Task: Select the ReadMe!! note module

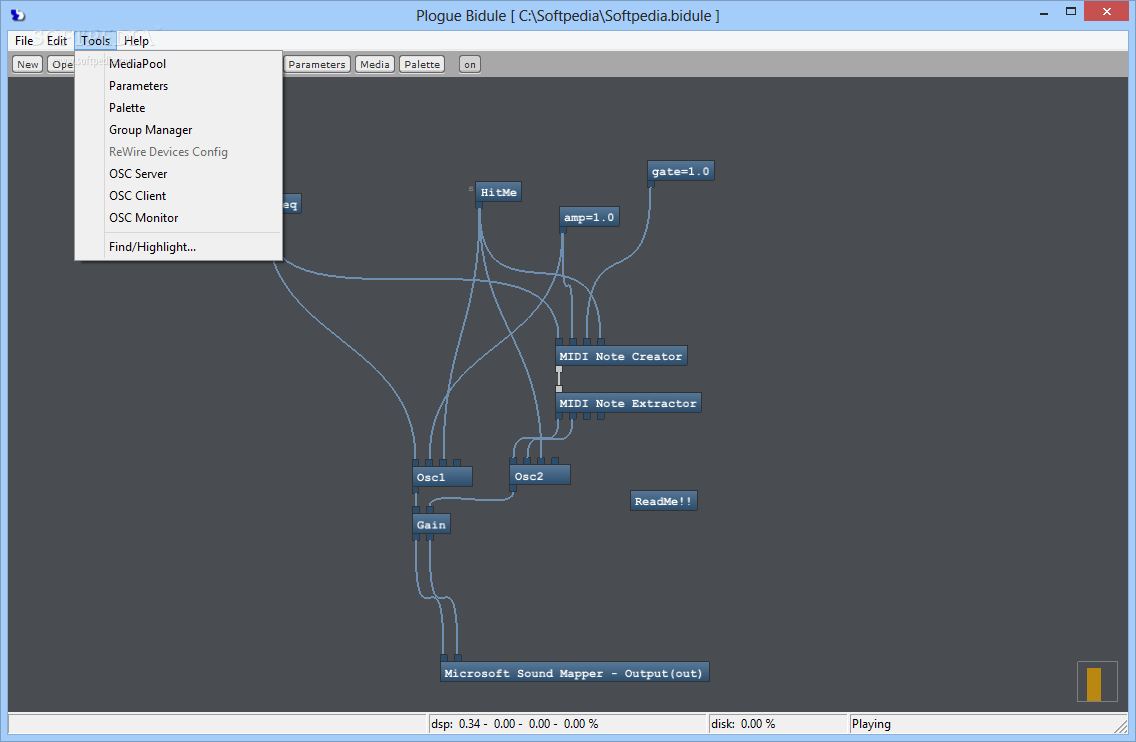Action: coord(664,501)
